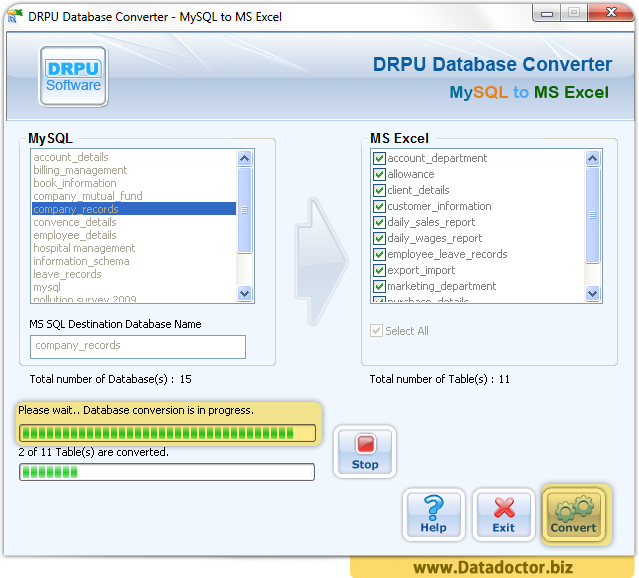Click the MySQL list scrollbar thumb
Screen dimensions: 639x578
tap(245, 210)
